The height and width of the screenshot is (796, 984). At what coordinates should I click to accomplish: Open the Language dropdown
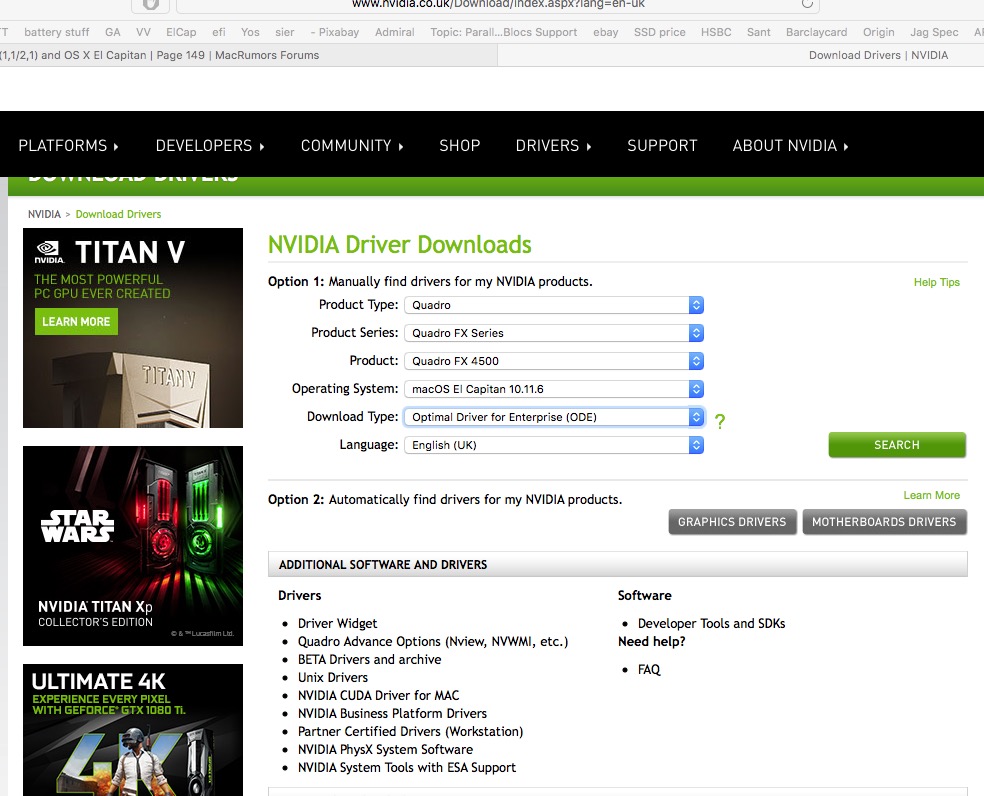[554, 445]
